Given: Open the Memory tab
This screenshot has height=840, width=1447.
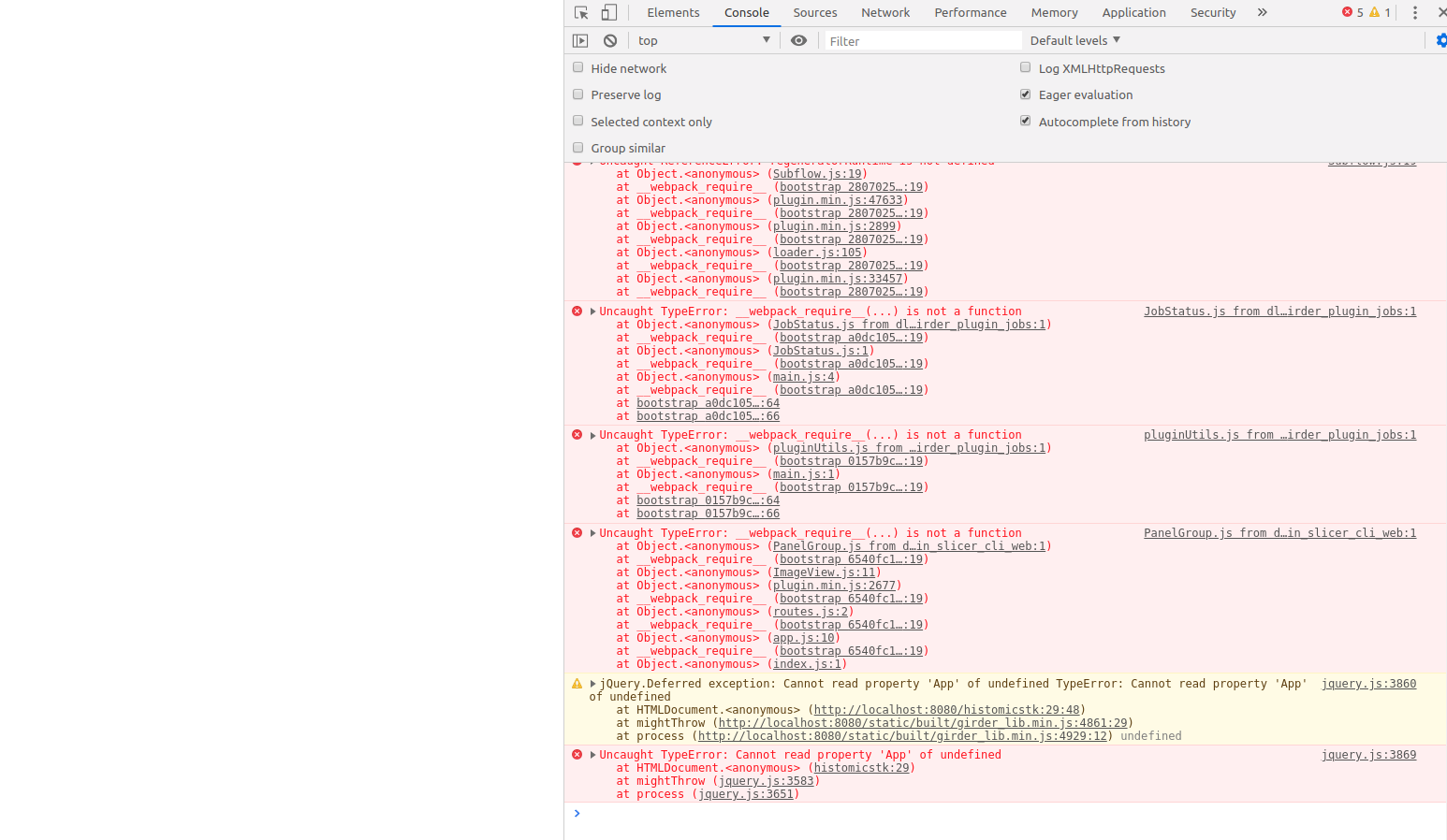Looking at the screenshot, I should [x=1055, y=12].
